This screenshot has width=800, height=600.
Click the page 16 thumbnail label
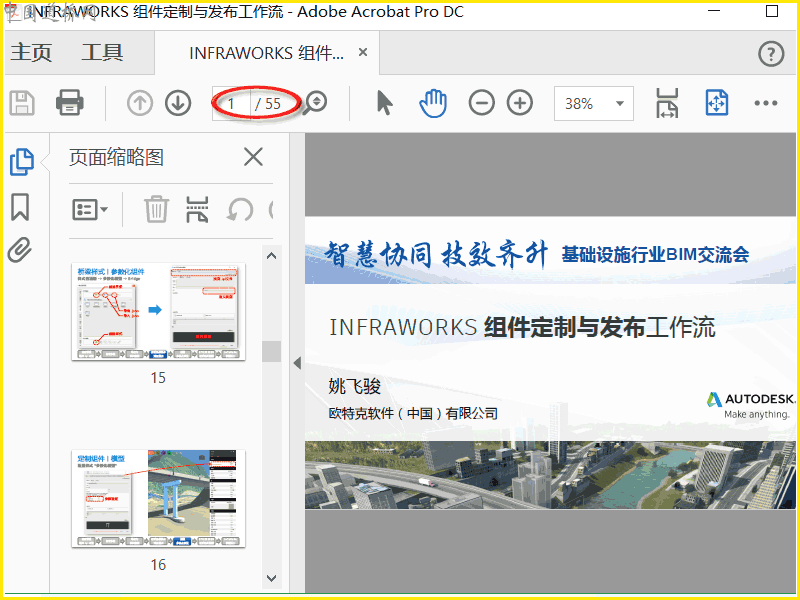click(158, 564)
